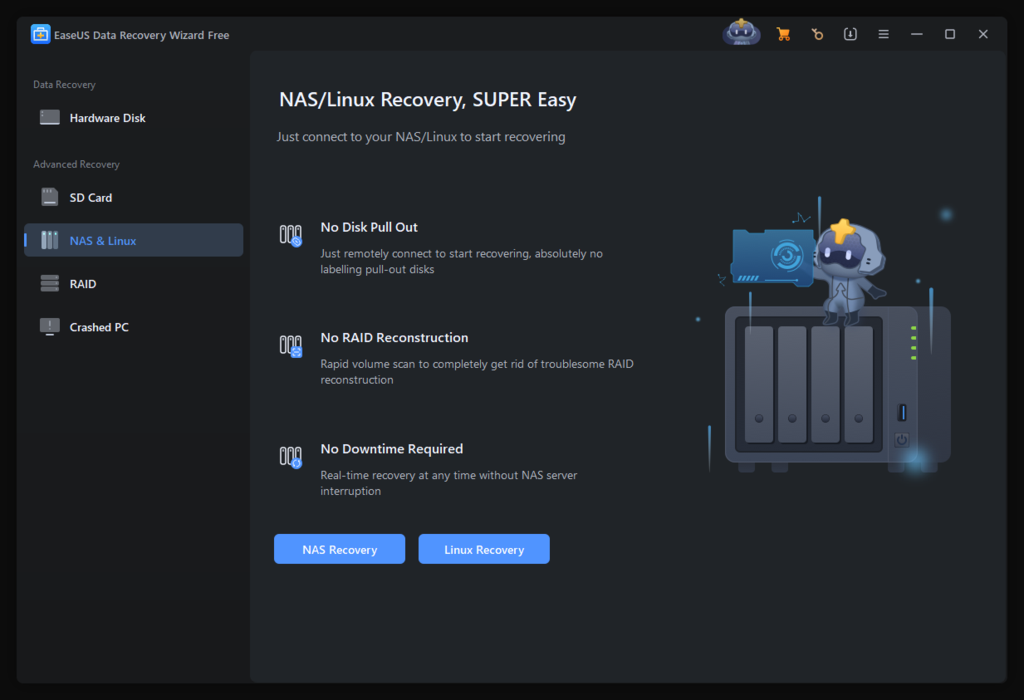The image size is (1024, 700).
Task: Click the download/import icon in title bar
Action: tap(850, 34)
